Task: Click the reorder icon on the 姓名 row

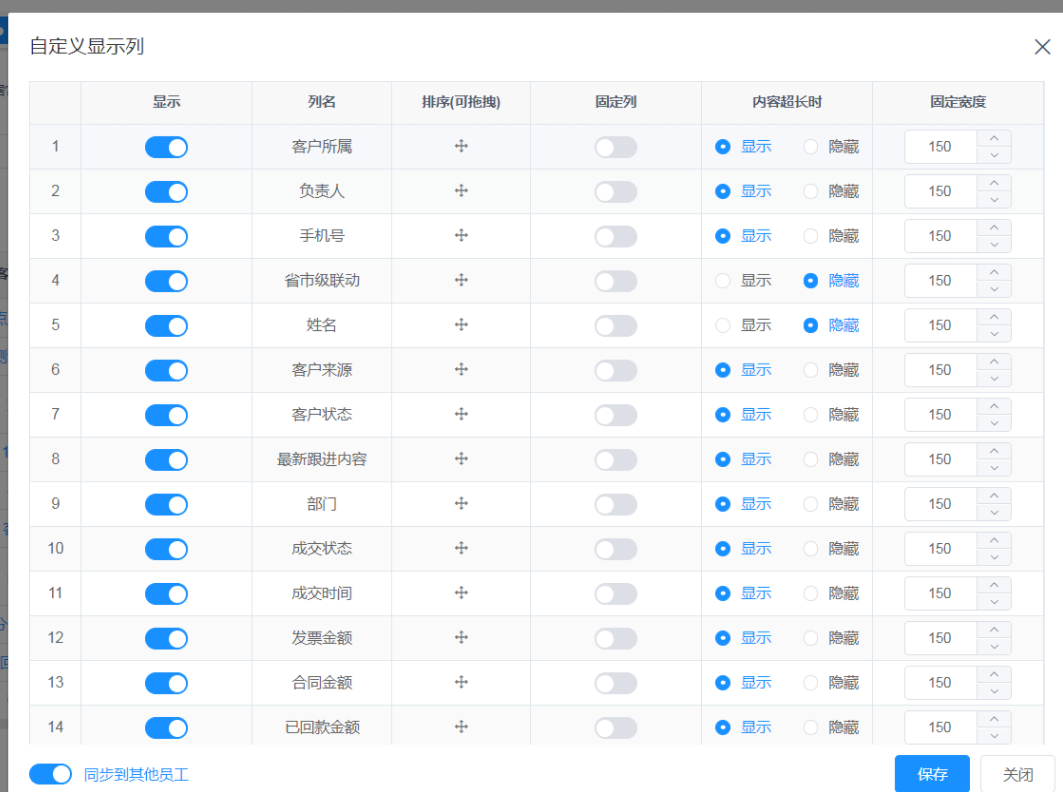Action: [x=460, y=325]
